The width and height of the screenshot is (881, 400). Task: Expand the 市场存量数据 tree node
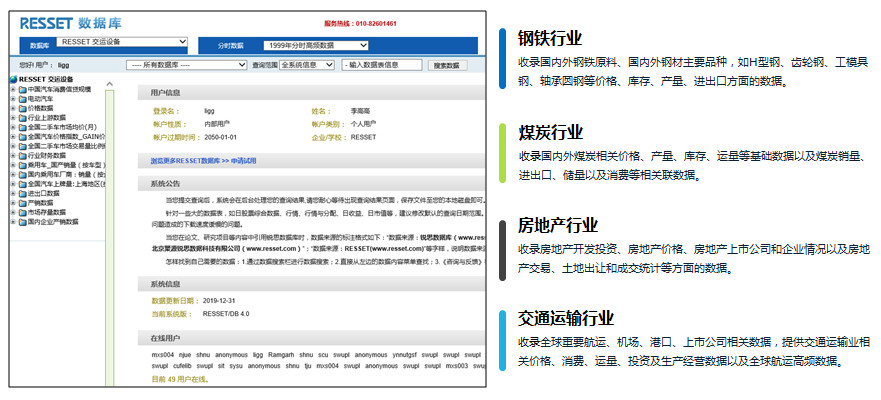click(13, 212)
